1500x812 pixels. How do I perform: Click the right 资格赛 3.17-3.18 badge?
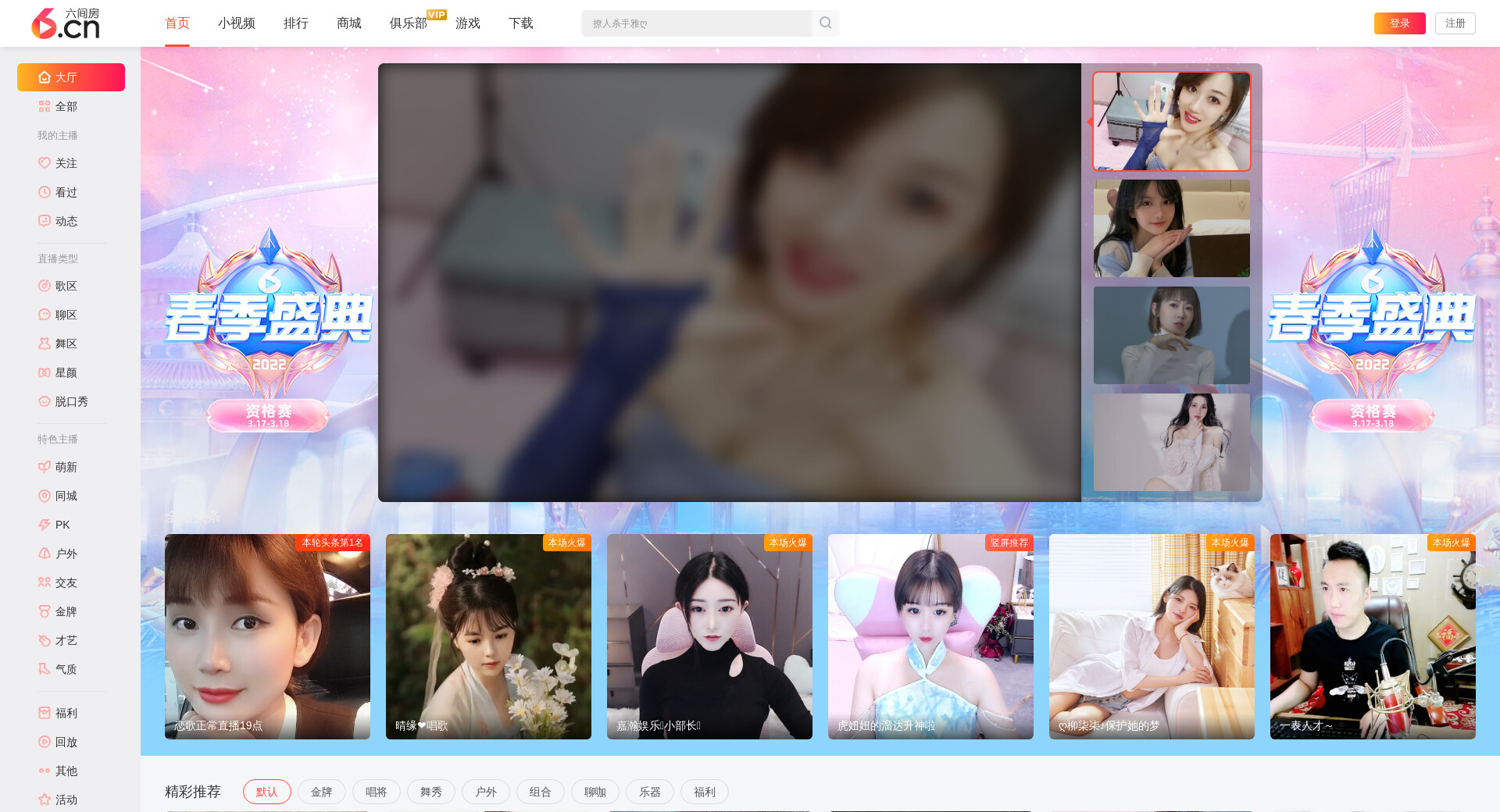[x=1373, y=415]
